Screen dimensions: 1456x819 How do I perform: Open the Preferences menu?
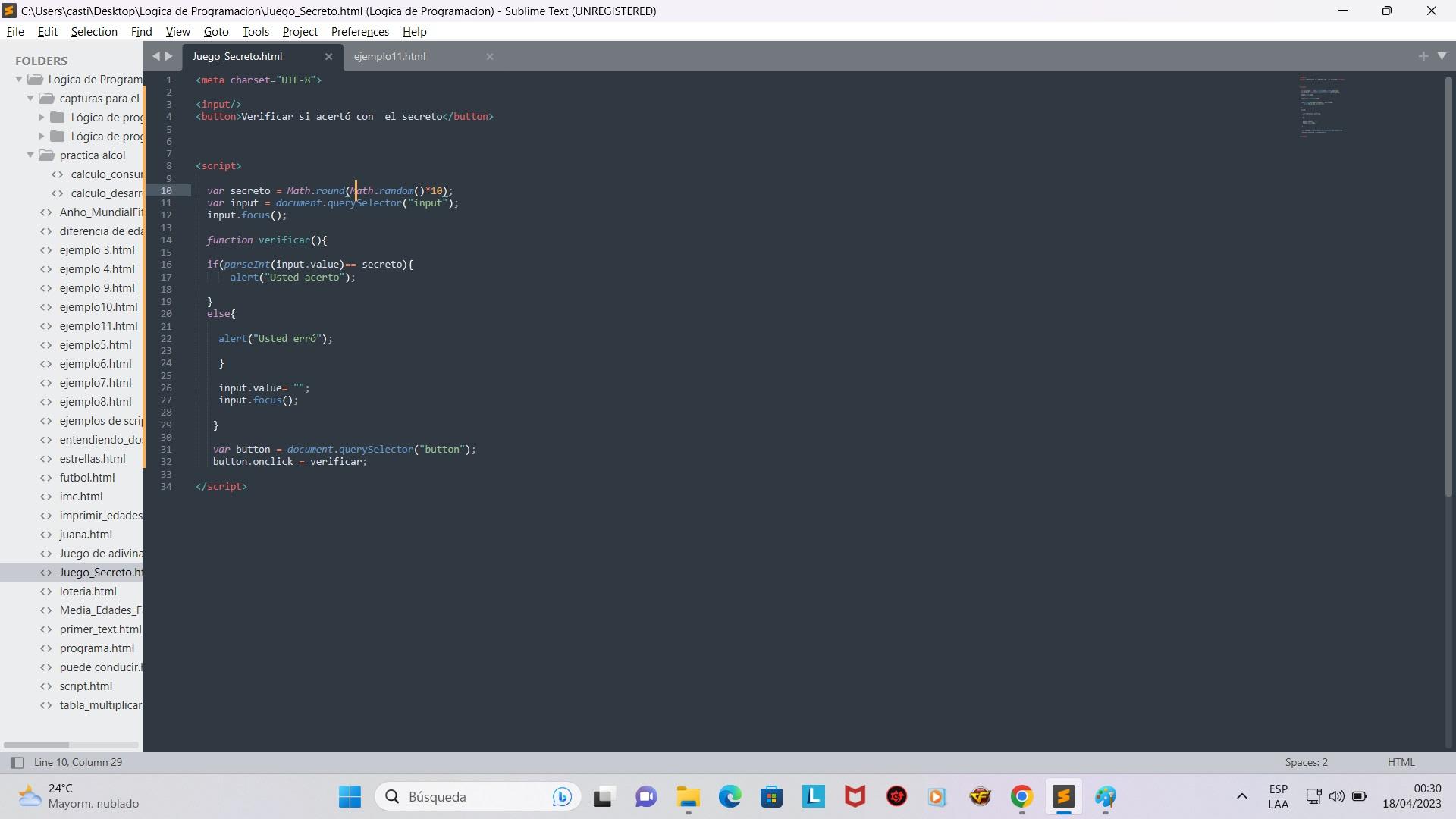point(359,32)
